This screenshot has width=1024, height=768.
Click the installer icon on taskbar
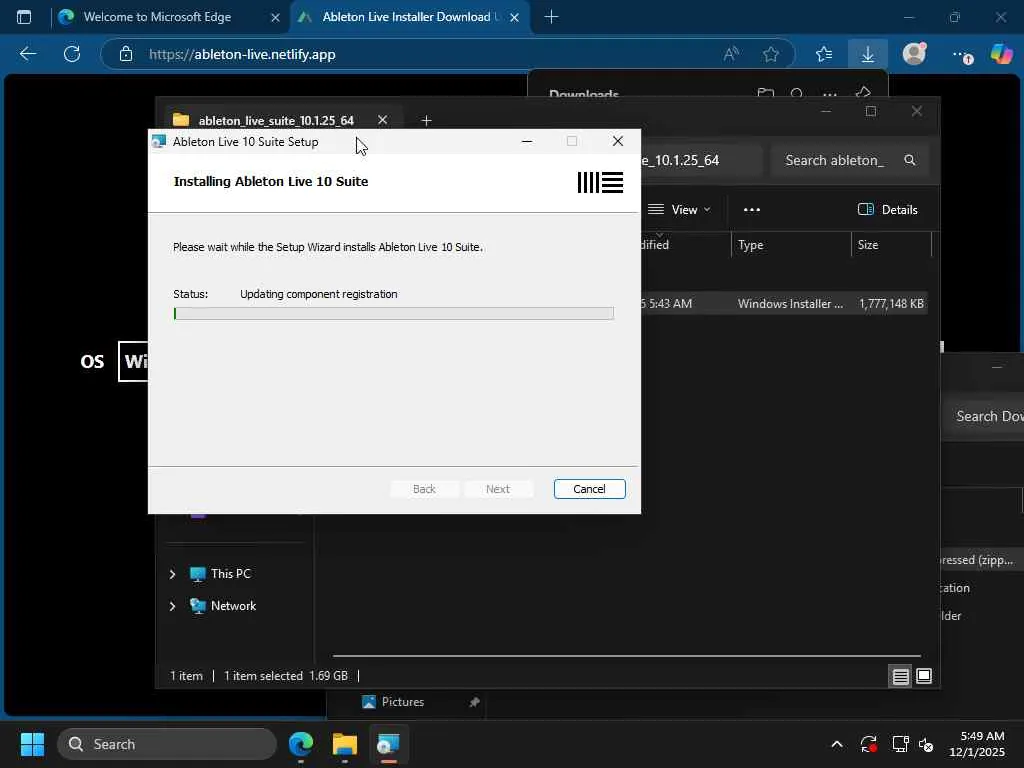pos(389,744)
